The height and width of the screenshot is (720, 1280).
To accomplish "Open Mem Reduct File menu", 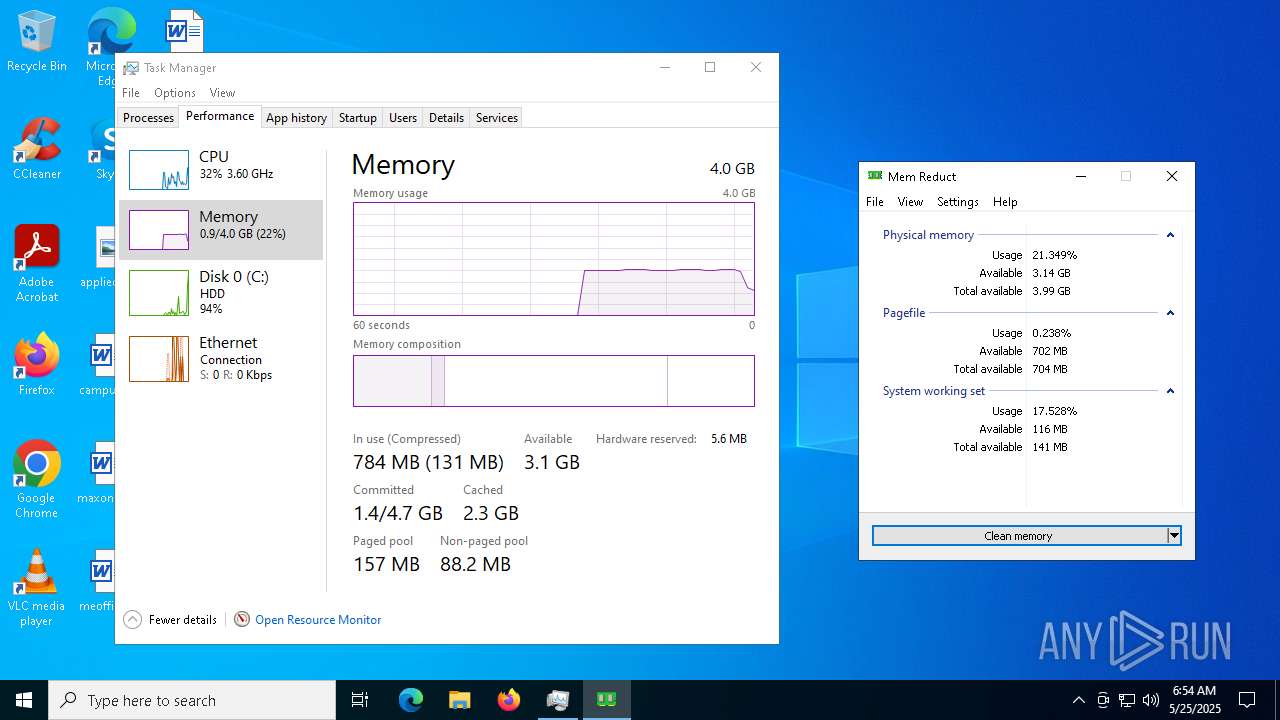I will pyautogui.click(x=875, y=202).
